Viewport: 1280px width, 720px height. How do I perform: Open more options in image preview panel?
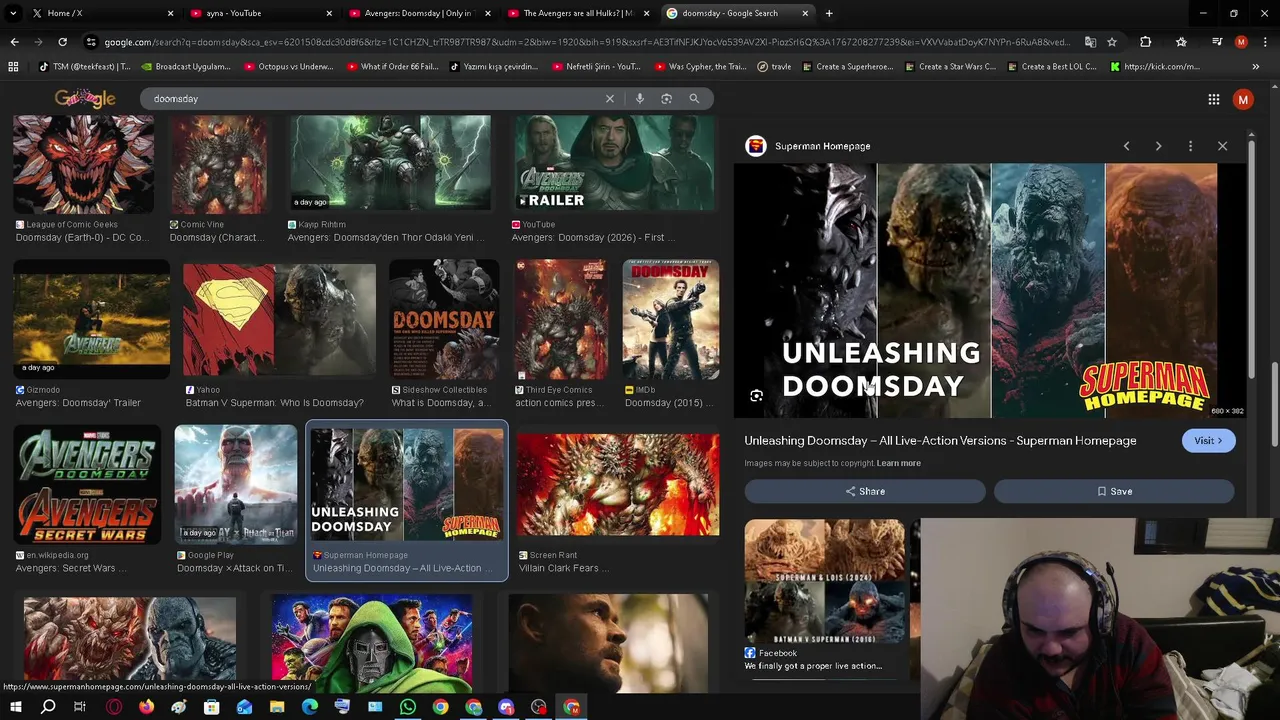(x=1190, y=146)
